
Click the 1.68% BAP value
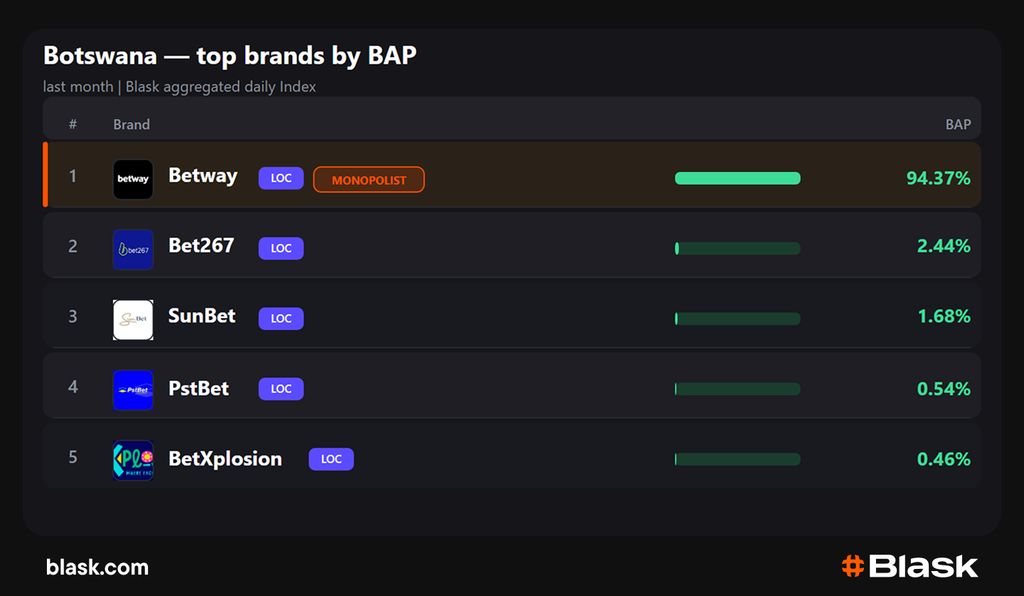[944, 317]
